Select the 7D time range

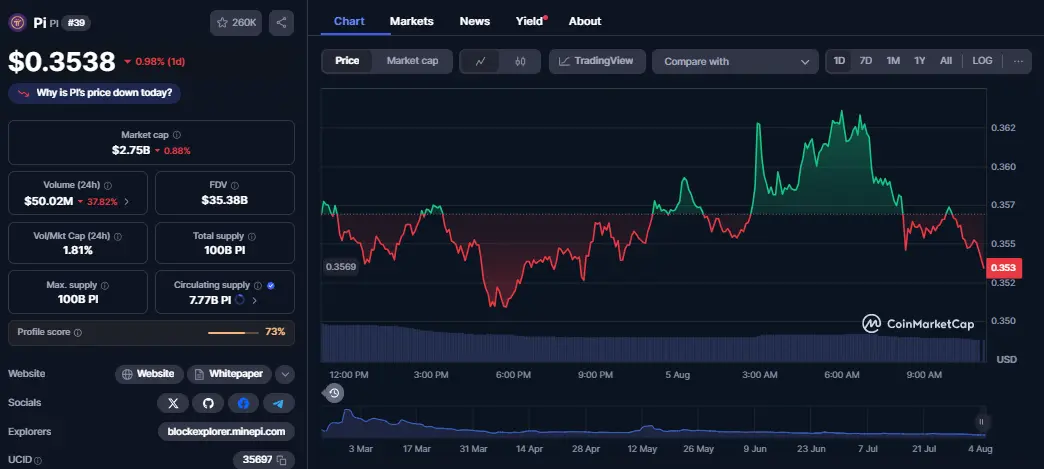point(866,61)
